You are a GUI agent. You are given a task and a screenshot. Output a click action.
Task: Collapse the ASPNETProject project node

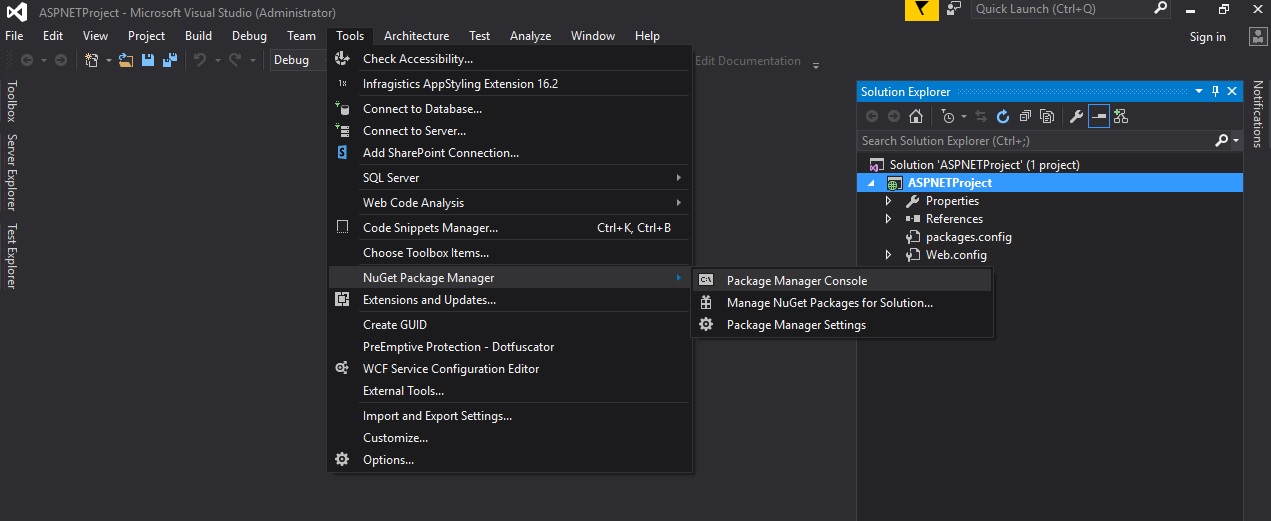coord(871,184)
